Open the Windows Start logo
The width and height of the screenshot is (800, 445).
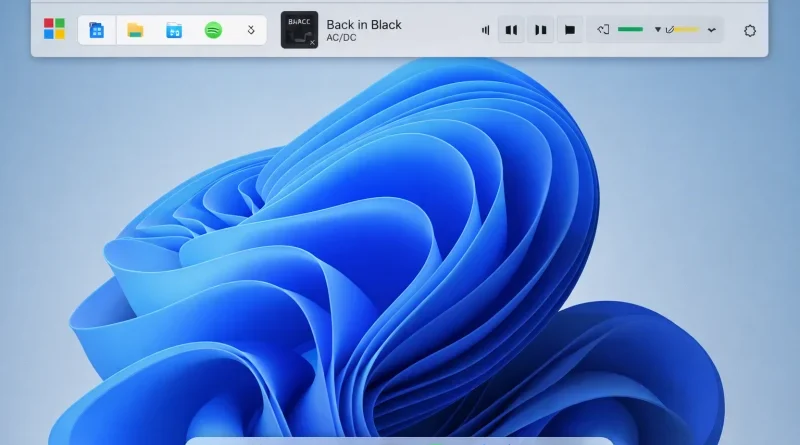tap(54, 29)
